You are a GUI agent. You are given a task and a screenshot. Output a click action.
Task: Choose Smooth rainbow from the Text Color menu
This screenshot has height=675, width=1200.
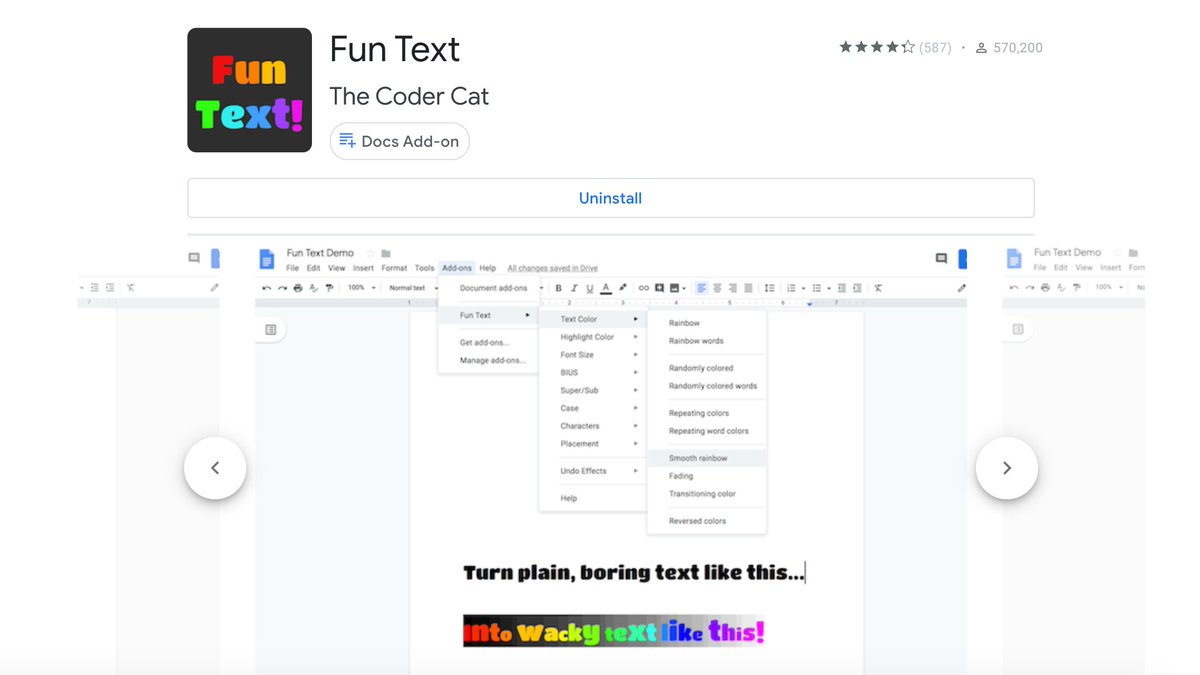point(706,458)
